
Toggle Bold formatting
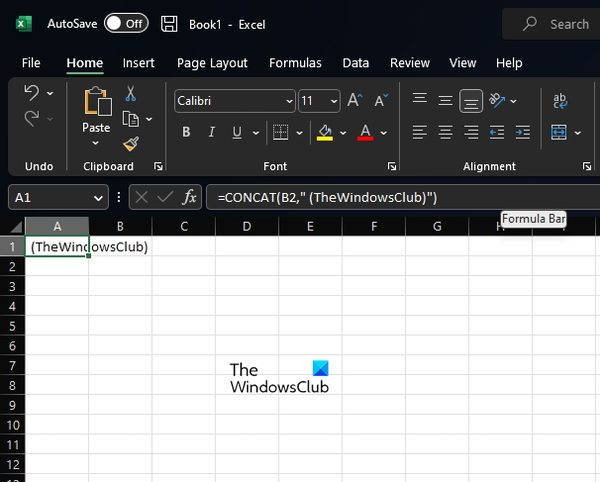[186, 132]
